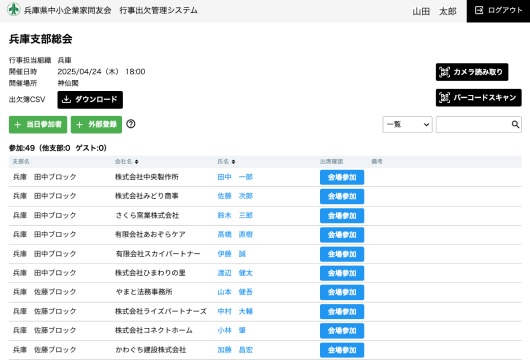
Task: Click the 備考 column header
Action: [x=377, y=162]
